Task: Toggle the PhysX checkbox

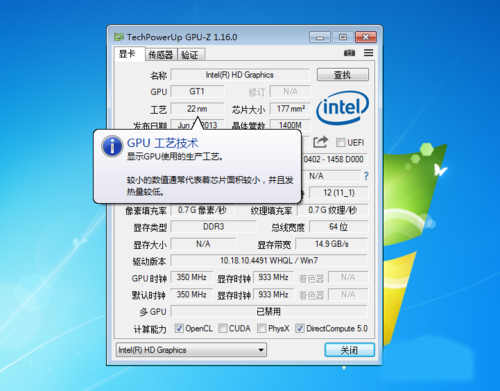Action: [262, 328]
